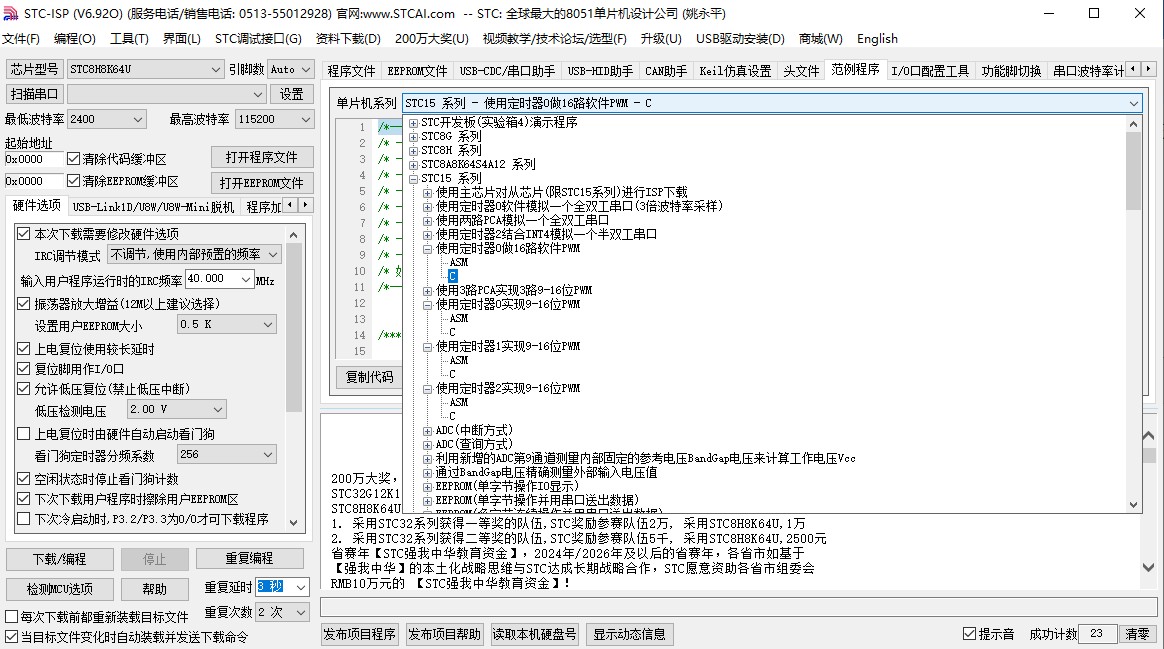Switch to EEPROM文件 tab
Image resolution: width=1164 pixels, height=649 pixels.
point(417,71)
